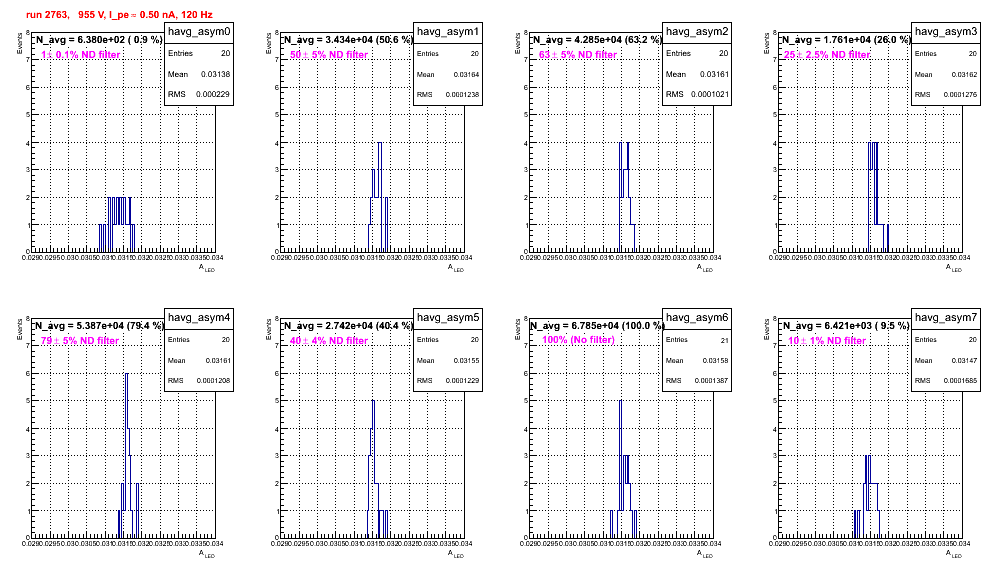Click the N_avg = 6.785e+04 label

pos(596,325)
